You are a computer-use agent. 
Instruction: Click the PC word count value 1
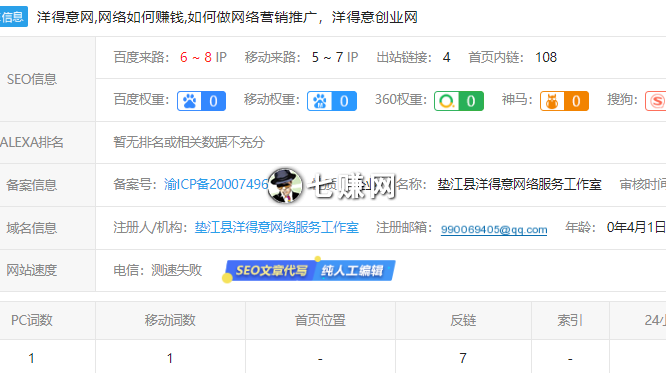[x=31, y=358]
